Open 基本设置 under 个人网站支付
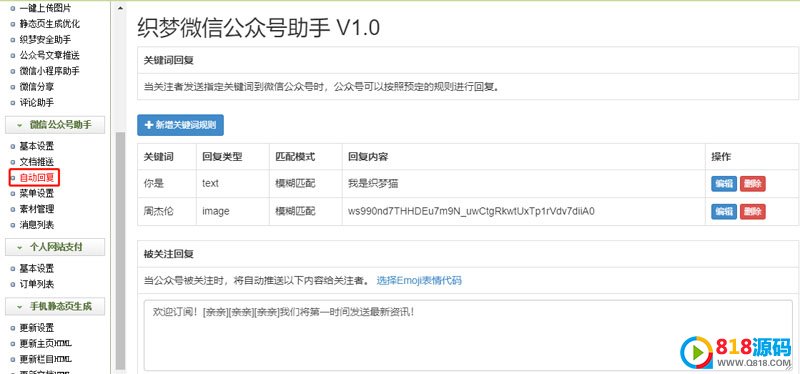This screenshot has width=800, height=374. (37, 268)
